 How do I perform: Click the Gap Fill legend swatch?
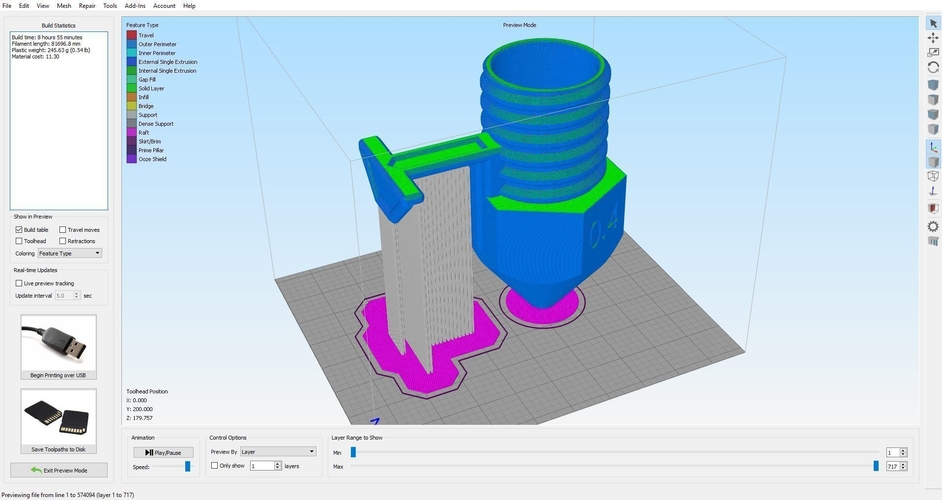(131, 79)
